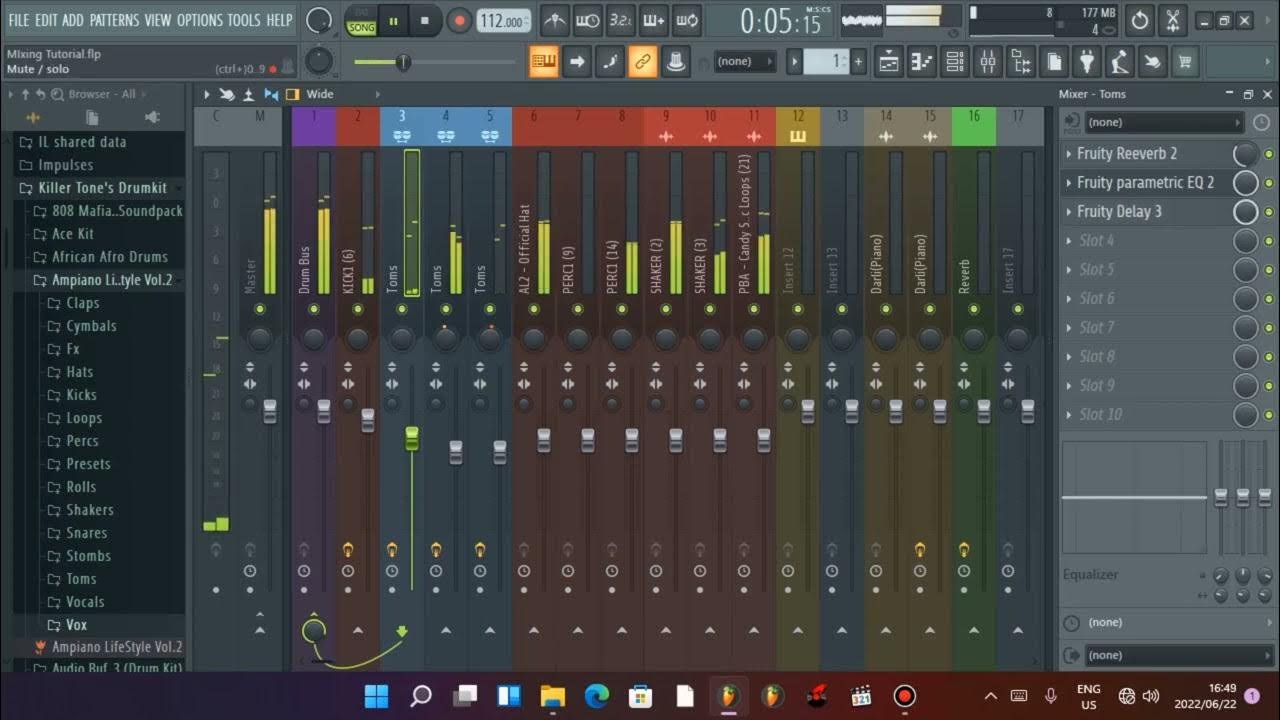The width and height of the screenshot is (1280, 720).
Task: Open the Claps folder in browser
Action: [x=83, y=303]
